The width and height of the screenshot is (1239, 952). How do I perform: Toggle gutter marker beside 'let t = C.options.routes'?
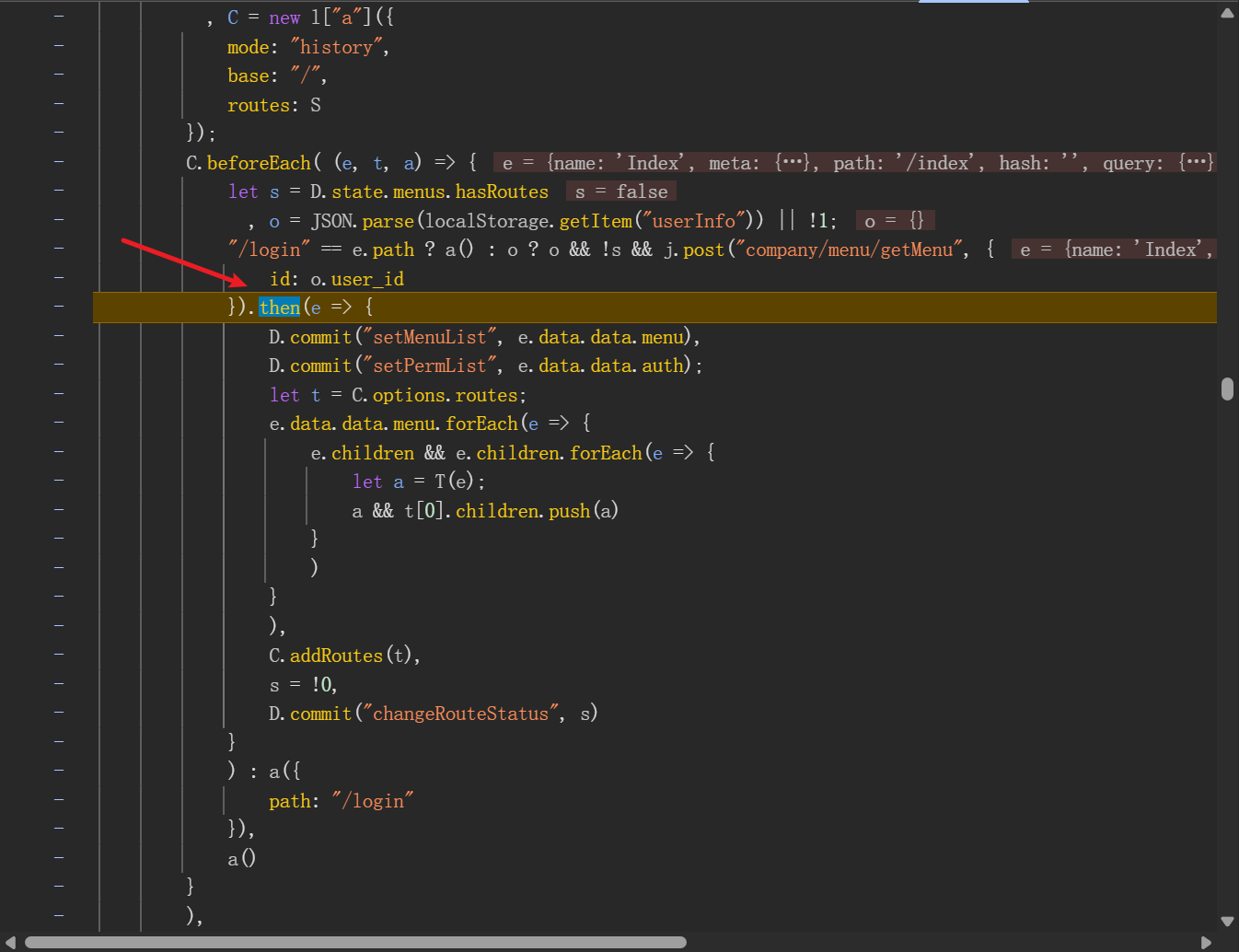coord(59,394)
